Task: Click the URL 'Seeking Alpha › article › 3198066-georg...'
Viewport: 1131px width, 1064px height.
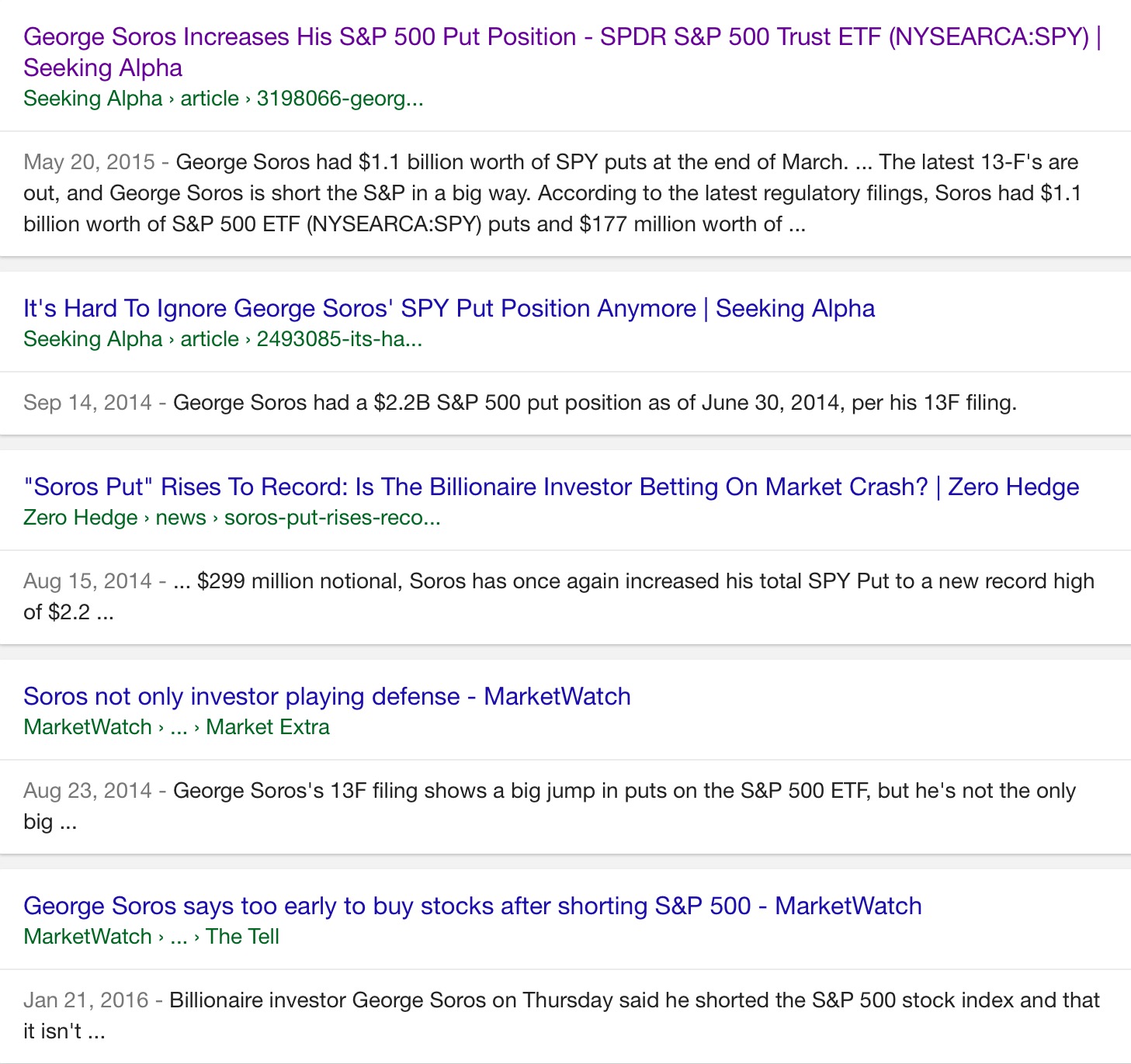Action: (x=224, y=99)
